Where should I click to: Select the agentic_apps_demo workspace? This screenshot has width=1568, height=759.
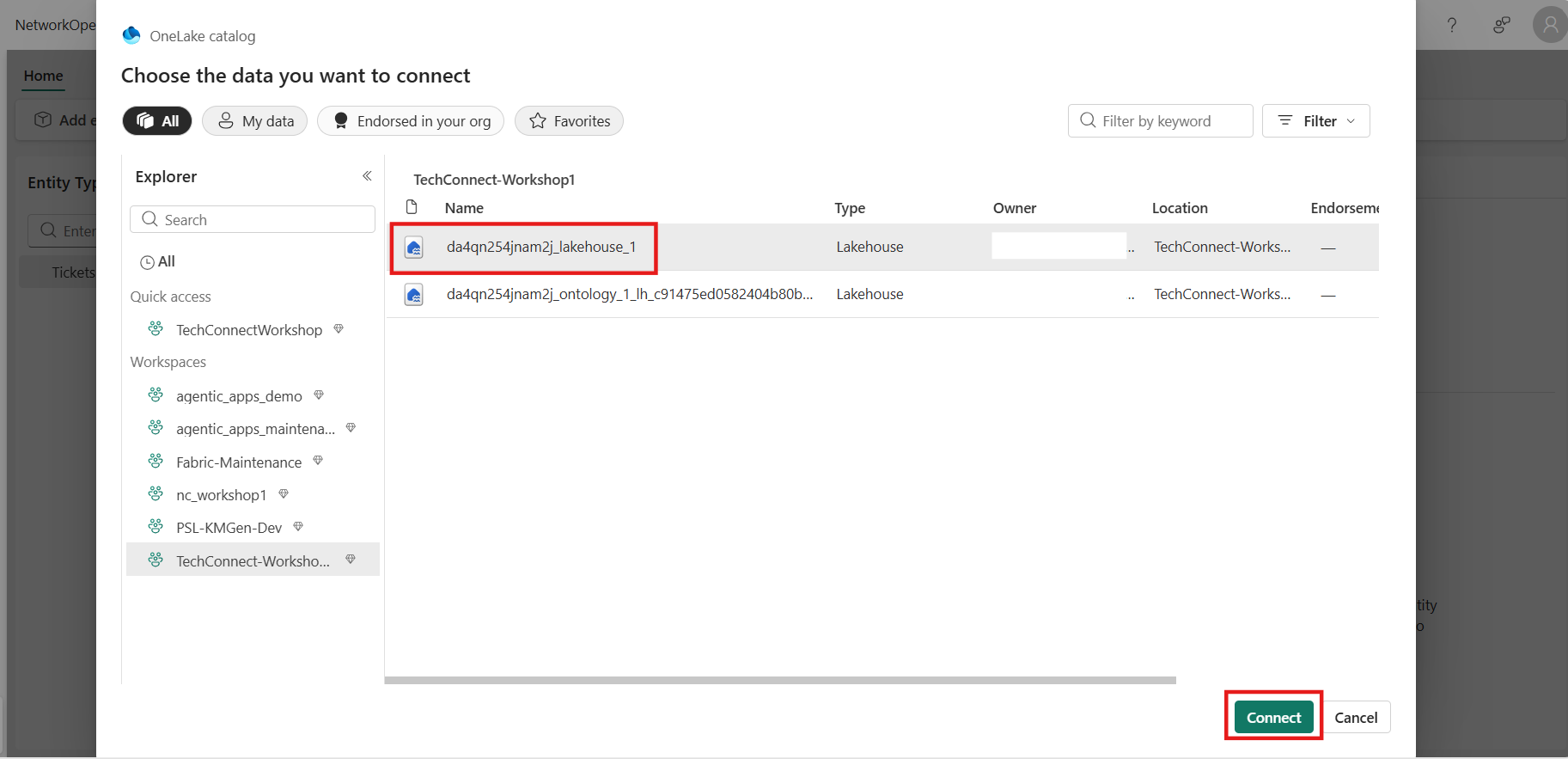(239, 396)
